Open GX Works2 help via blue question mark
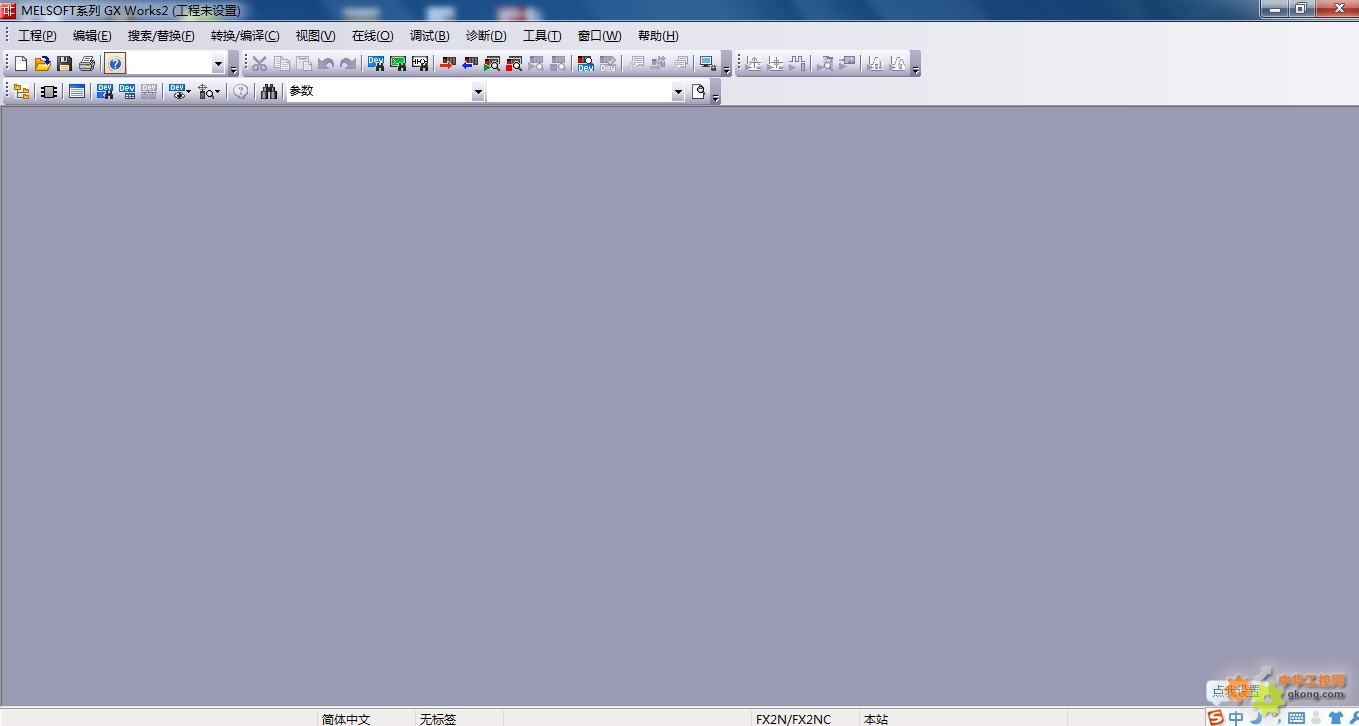This screenshot has height=726, width=1359. (x=115, y=64)
